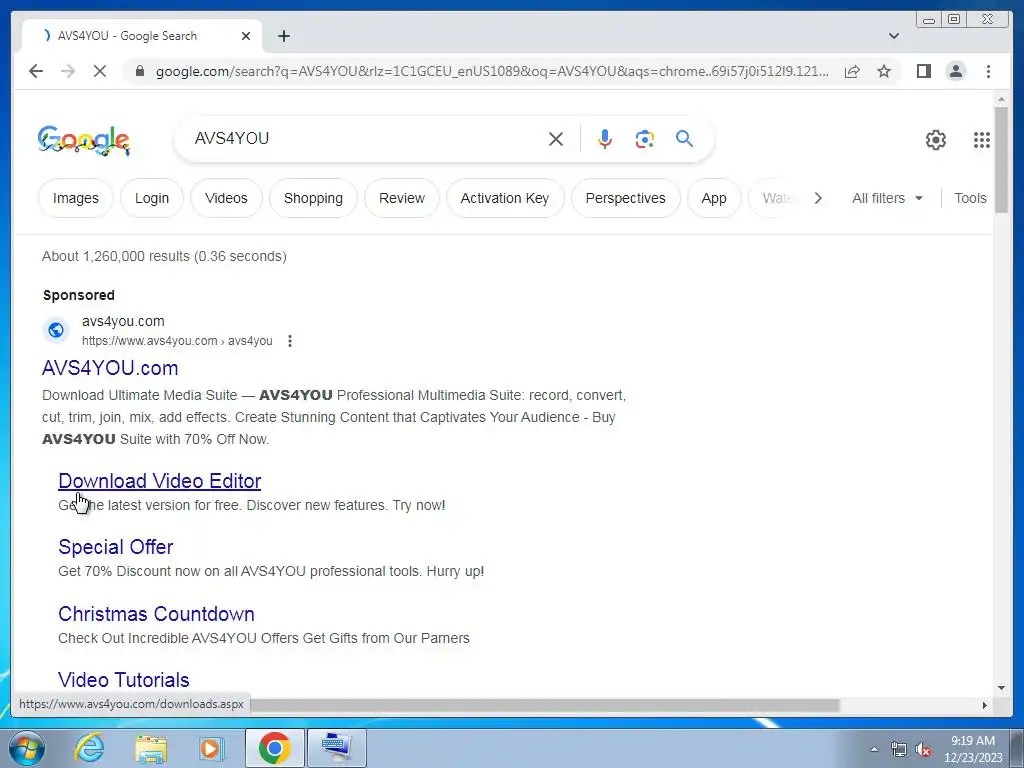Switch to Shopping results
This screenshot has width=1024, height=768.
[x=313, y=198]
